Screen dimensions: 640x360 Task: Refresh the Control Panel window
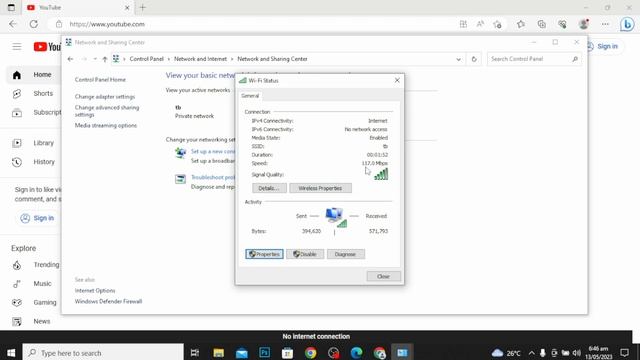pos(474,59)
